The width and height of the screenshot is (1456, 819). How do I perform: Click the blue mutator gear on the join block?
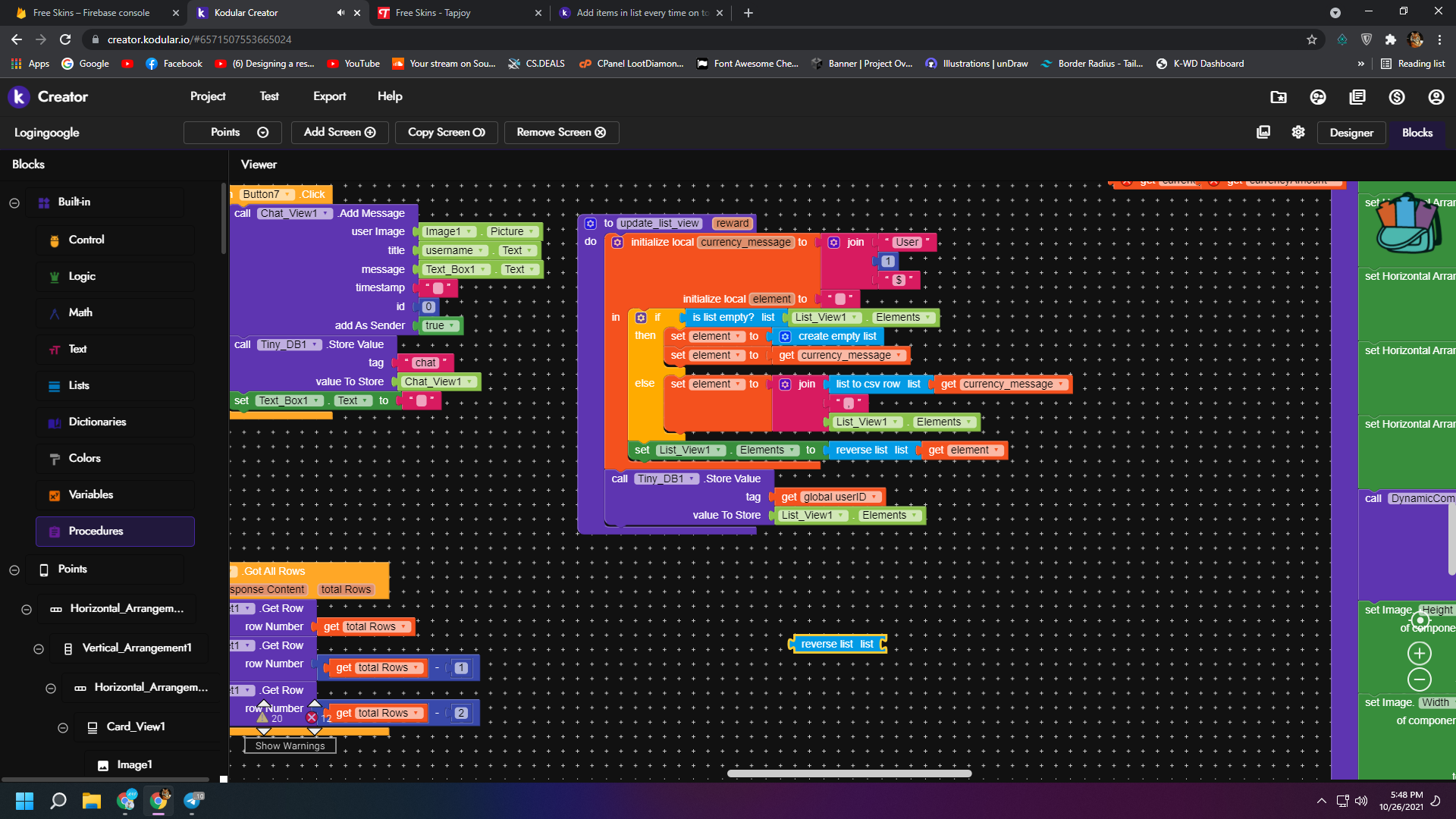click(834, 242)
